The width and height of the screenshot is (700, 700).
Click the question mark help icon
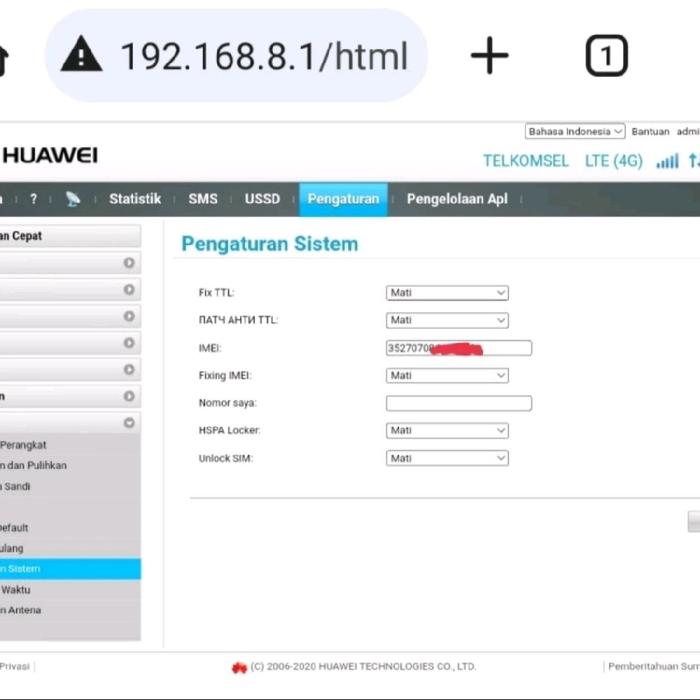(33, 199)
